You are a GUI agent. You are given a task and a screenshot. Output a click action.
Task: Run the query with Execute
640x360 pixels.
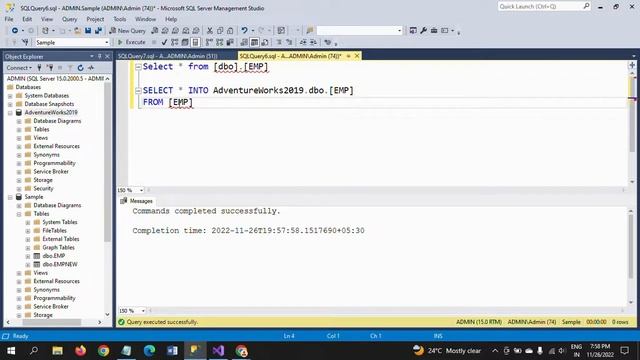[131, 42]
